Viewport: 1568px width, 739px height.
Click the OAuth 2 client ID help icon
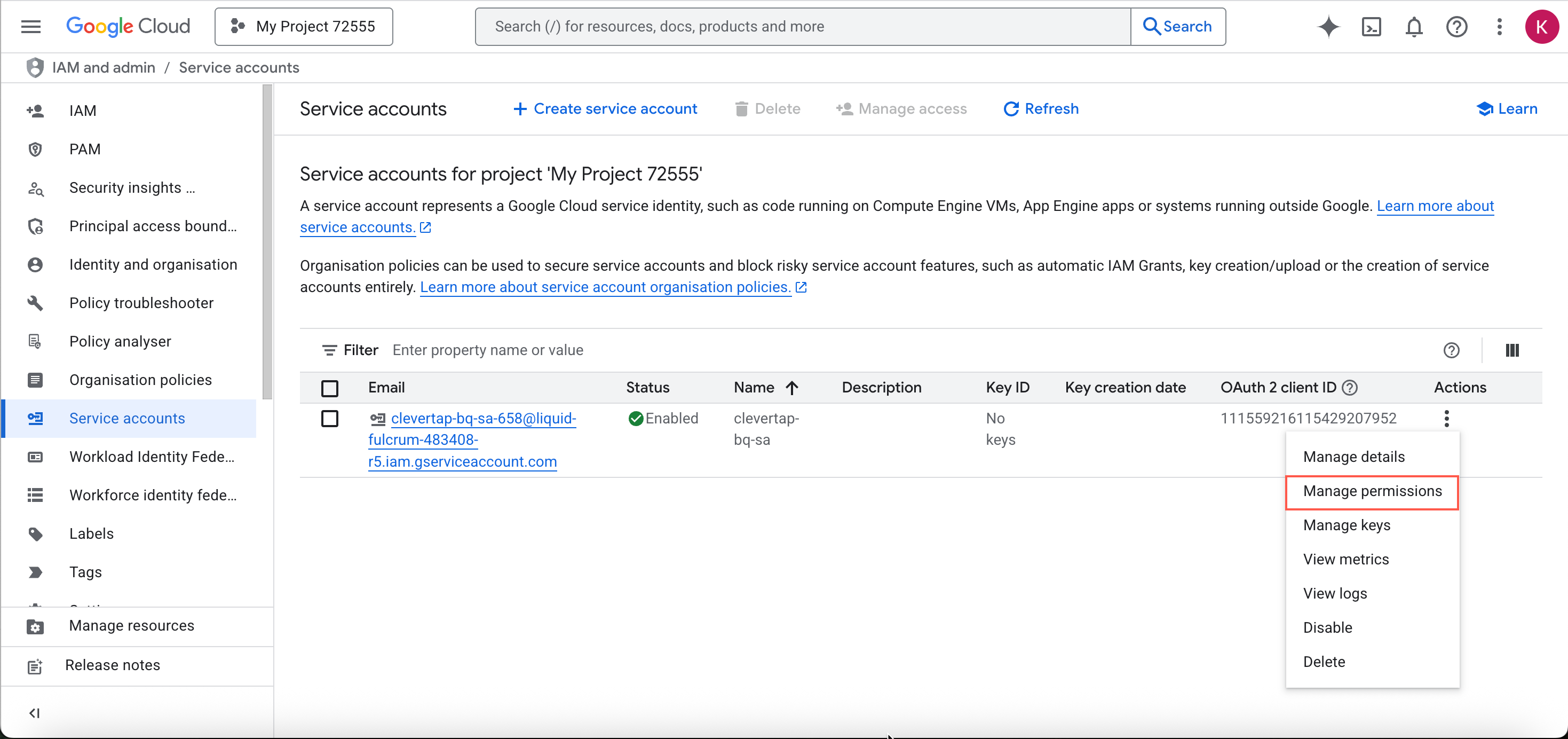(1350, 388)
